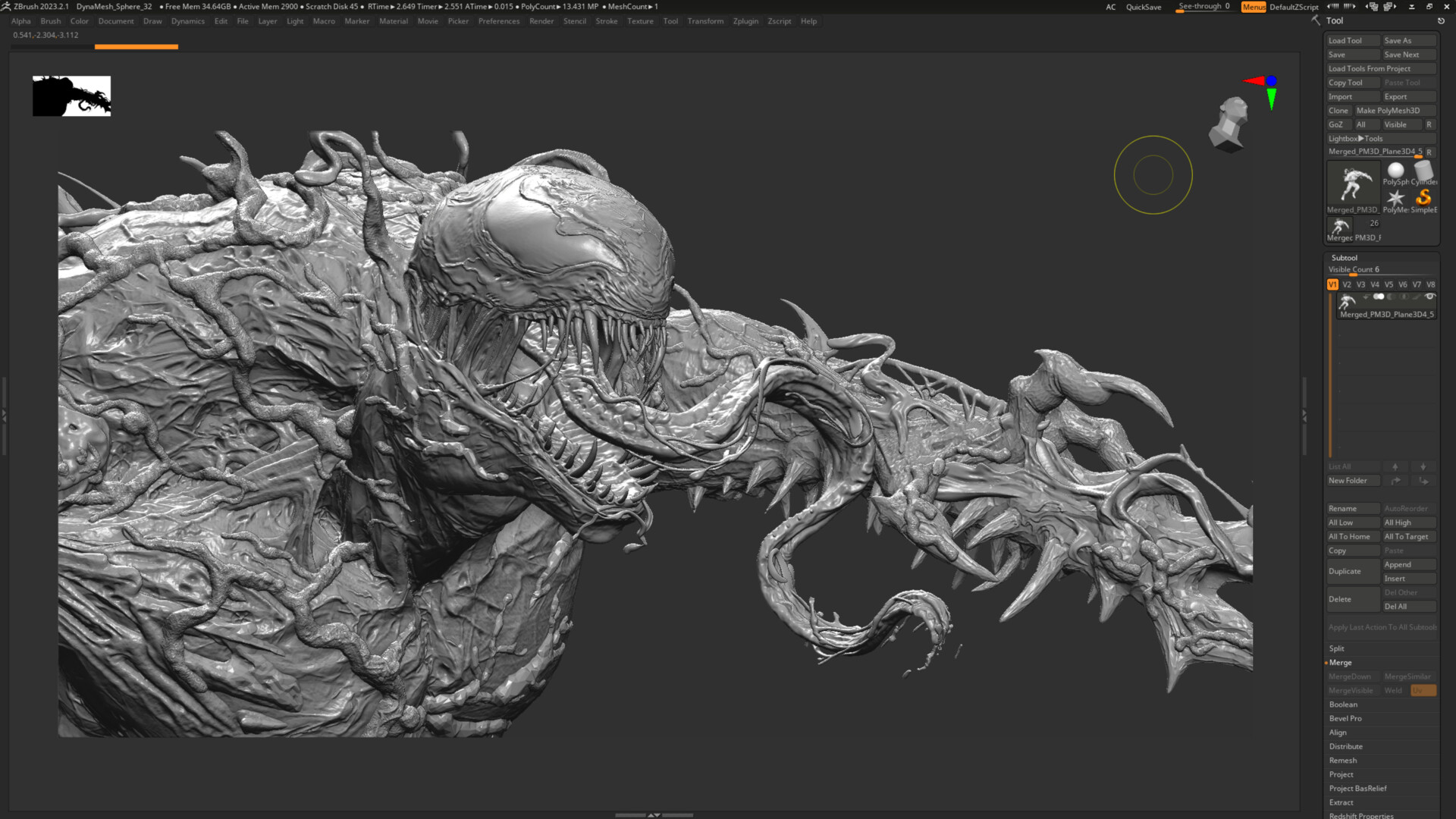
Task: Click the Tool palette reset icon
Action: coord(1441,21)
